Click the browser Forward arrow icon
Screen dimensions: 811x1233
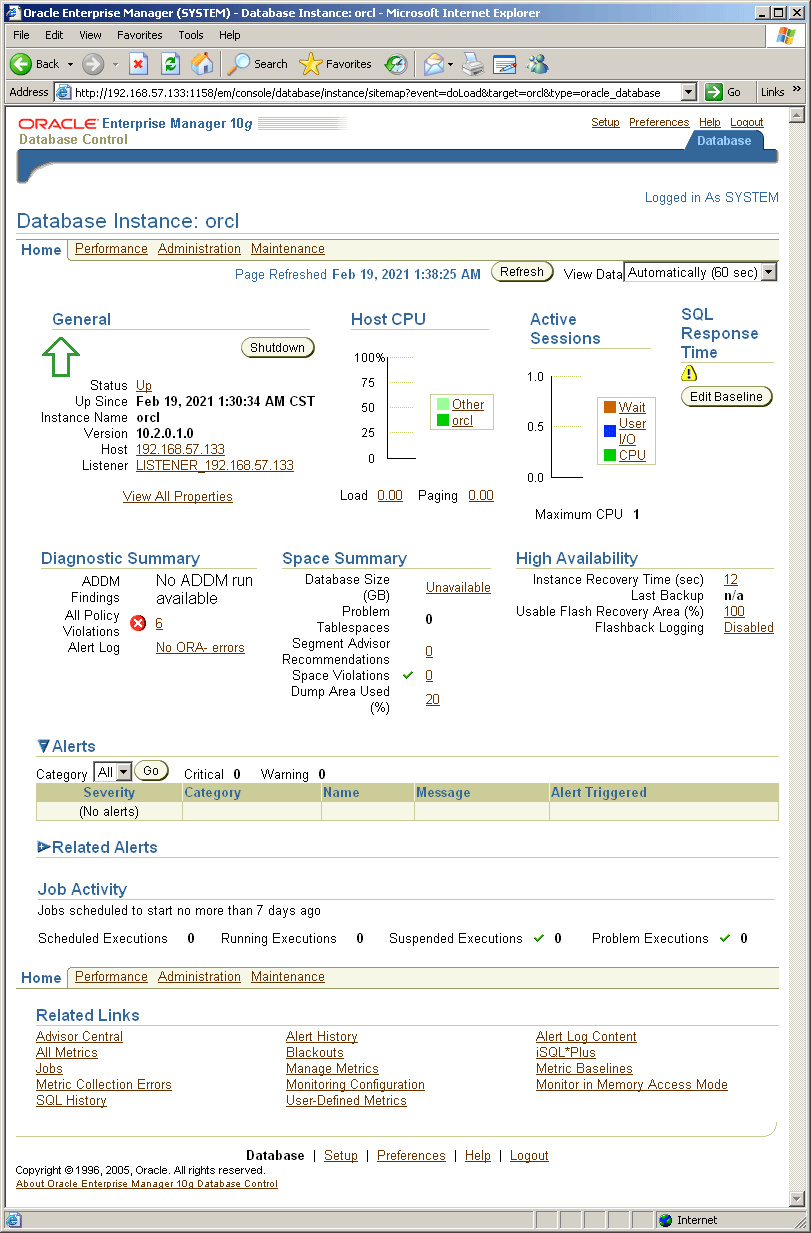[93, 64]
